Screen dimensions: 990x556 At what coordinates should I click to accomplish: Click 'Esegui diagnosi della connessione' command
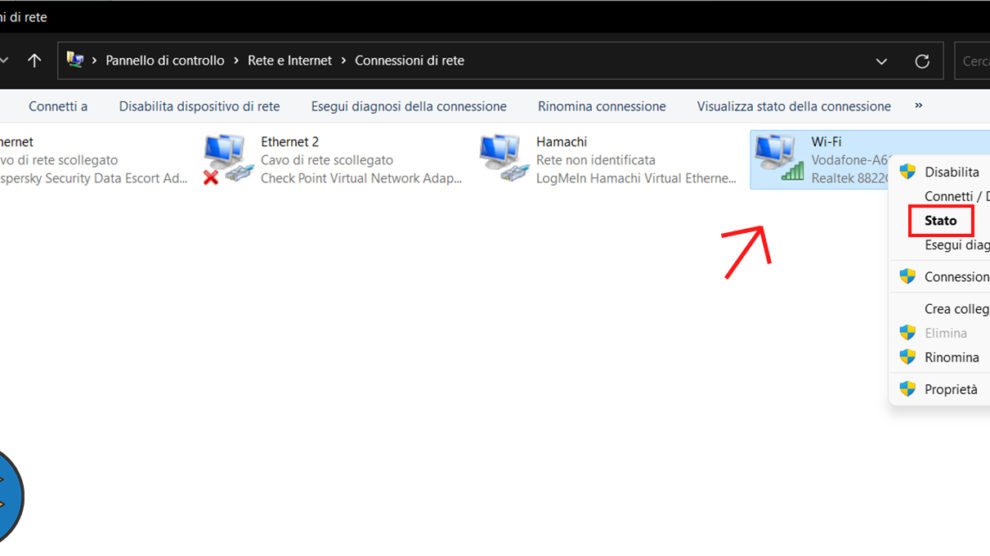[409, 106]
